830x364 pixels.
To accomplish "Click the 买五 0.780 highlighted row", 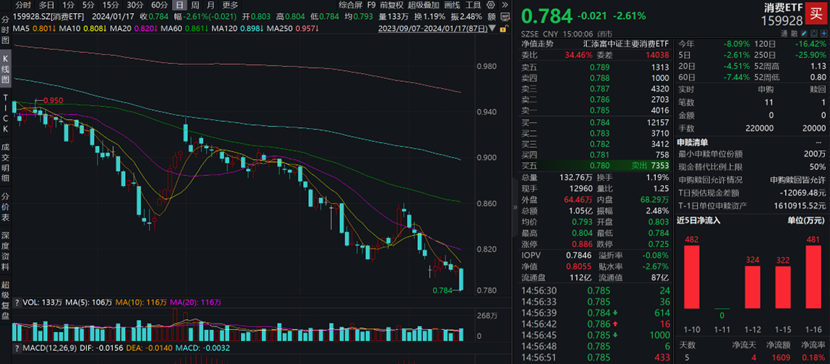I will pyautogui.click(x=596, y=166).
